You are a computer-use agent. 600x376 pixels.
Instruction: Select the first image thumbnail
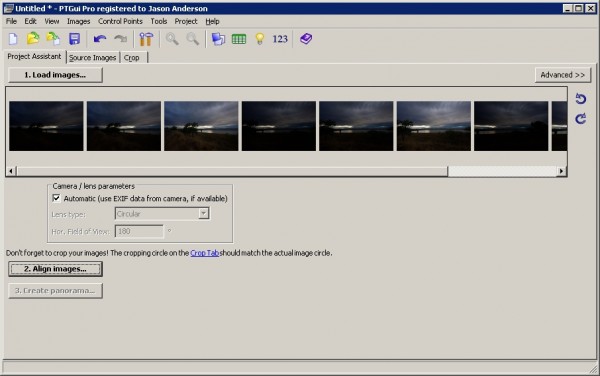point(46,126)
